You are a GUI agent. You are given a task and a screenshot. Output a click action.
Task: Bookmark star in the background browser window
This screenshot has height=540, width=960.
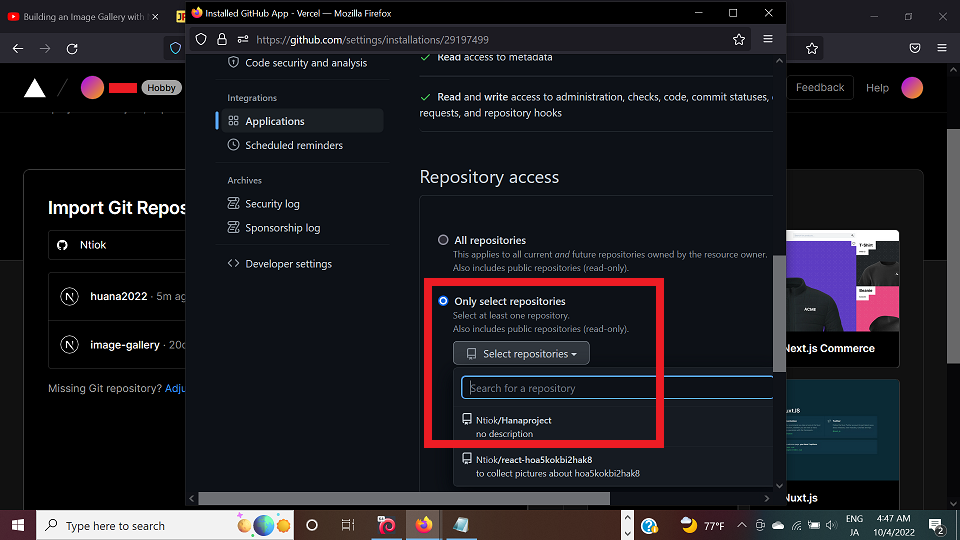812,48
